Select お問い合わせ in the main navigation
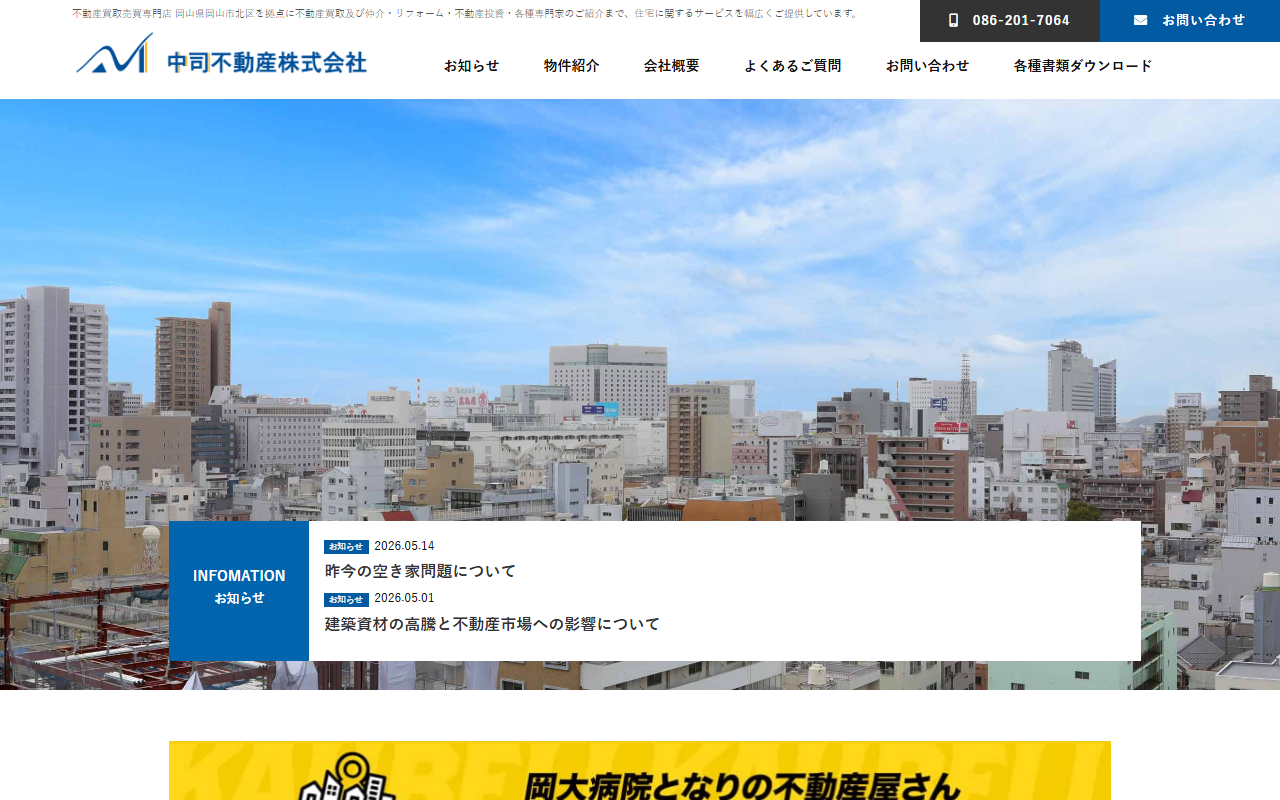 (928, 66)
